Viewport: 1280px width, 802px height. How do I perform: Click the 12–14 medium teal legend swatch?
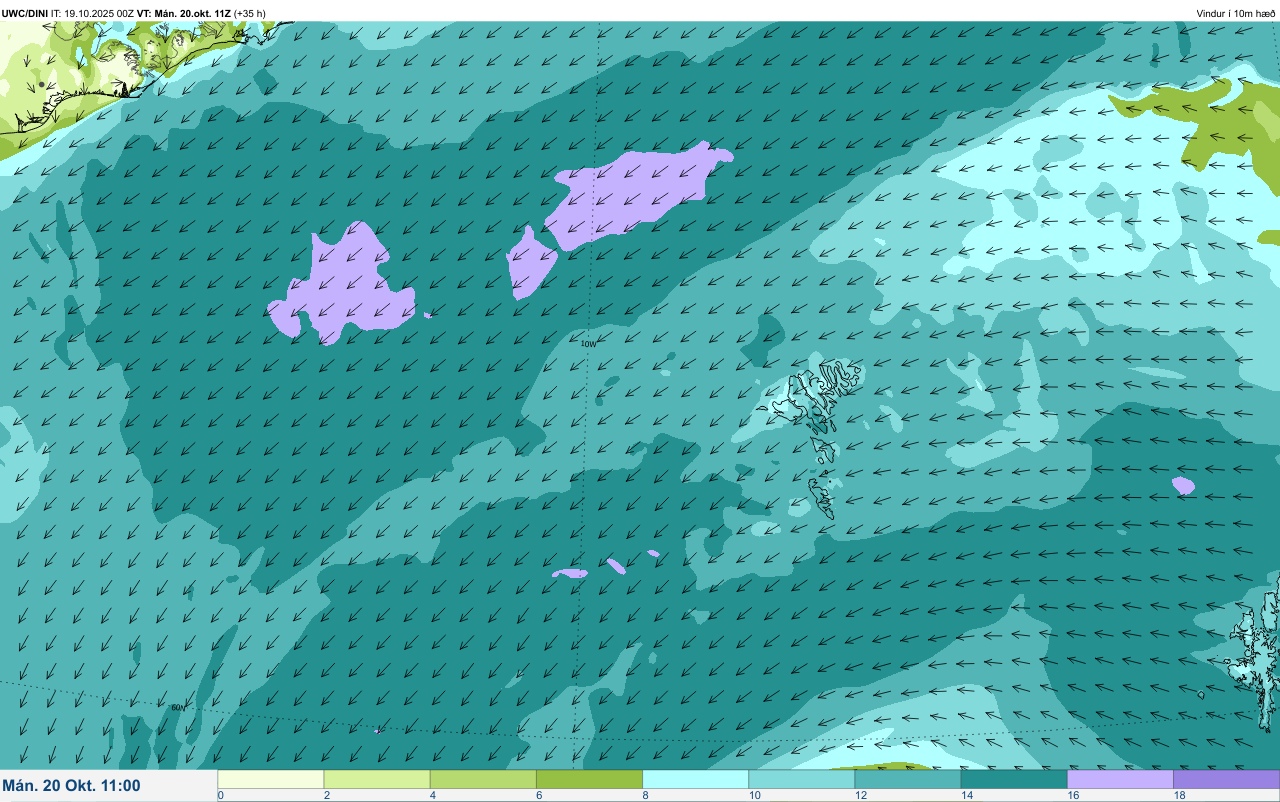tap(907, 779)
